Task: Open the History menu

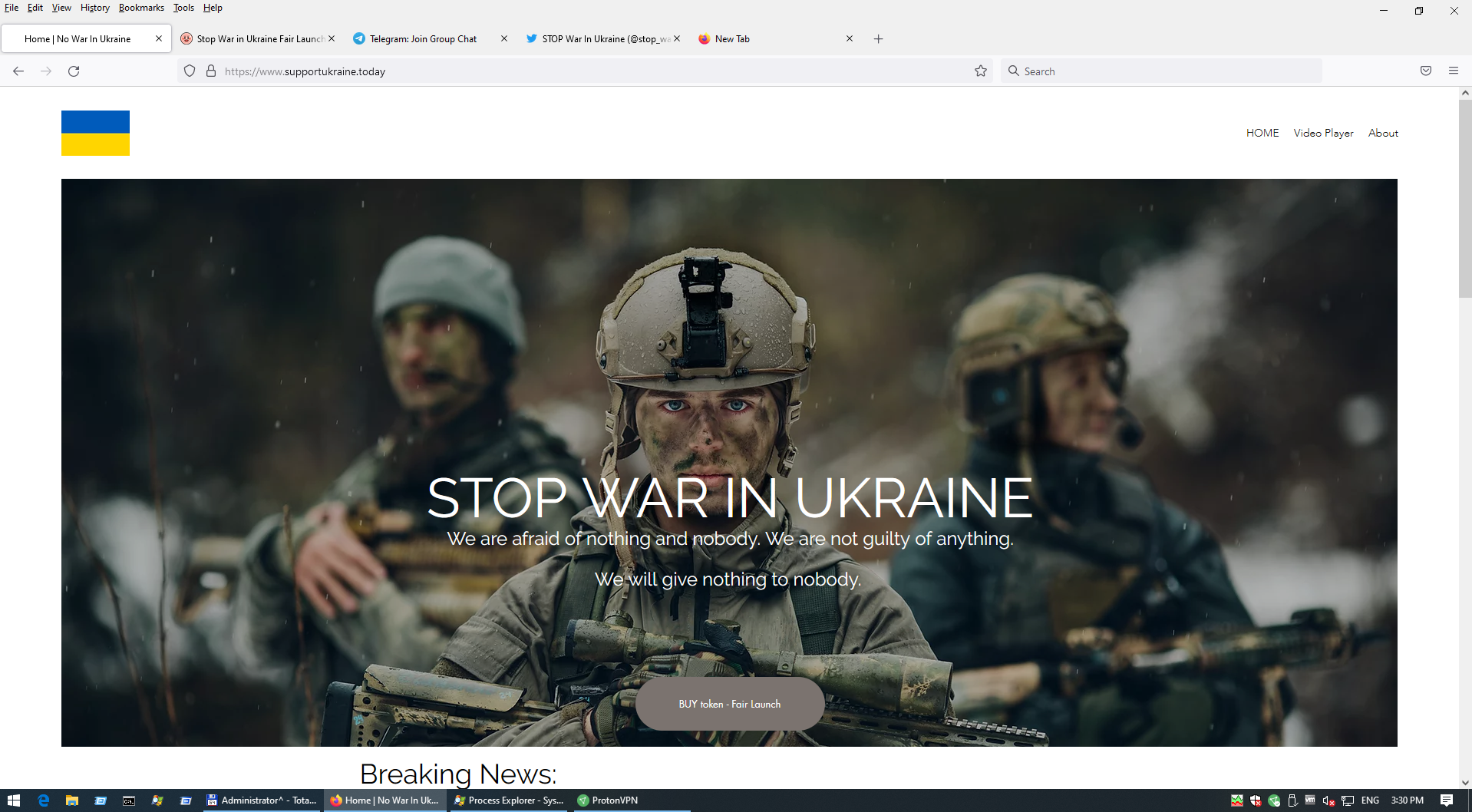Action: coord(95,8)
